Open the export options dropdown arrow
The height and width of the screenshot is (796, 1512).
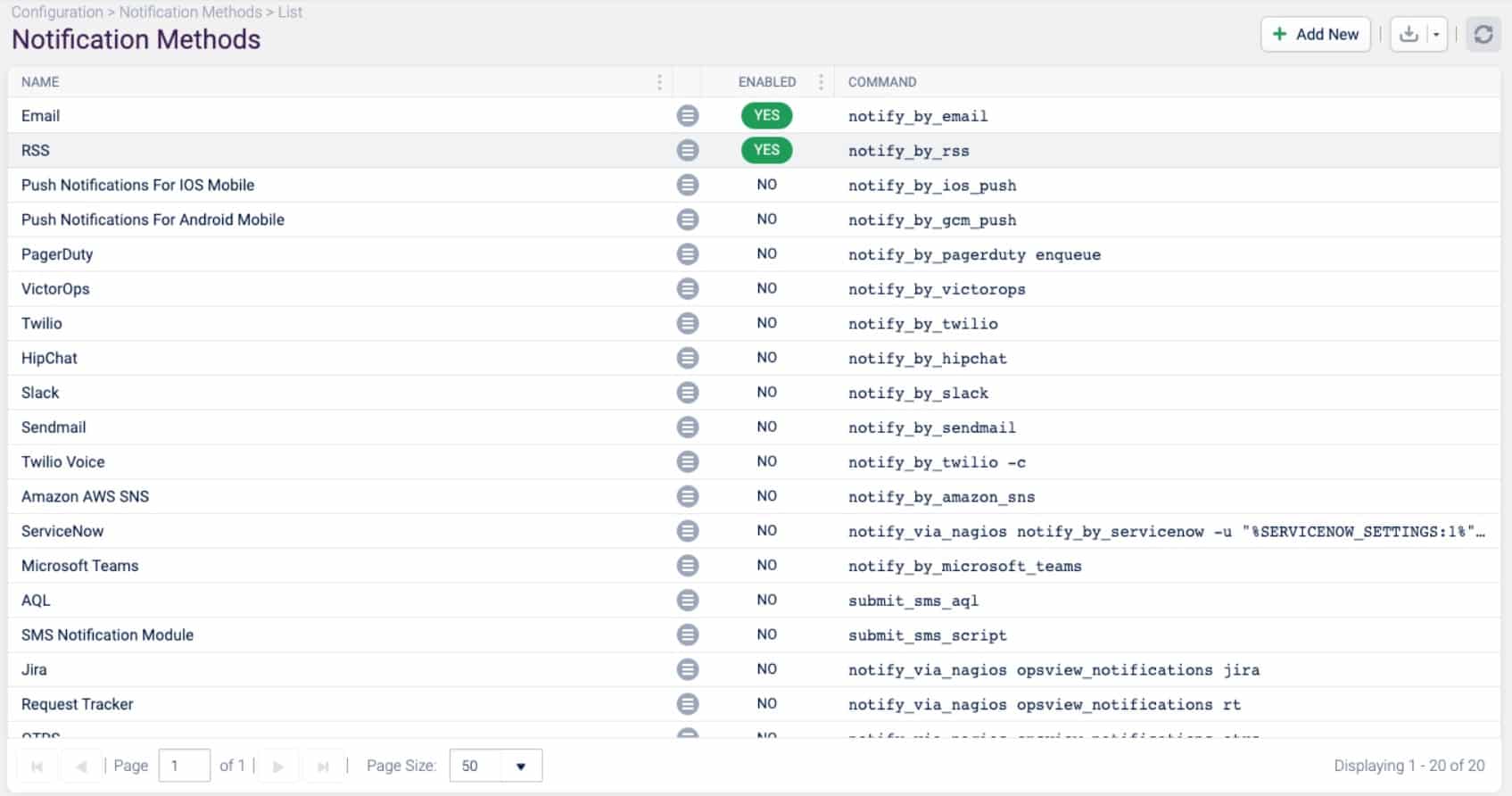coord(1436,34)
